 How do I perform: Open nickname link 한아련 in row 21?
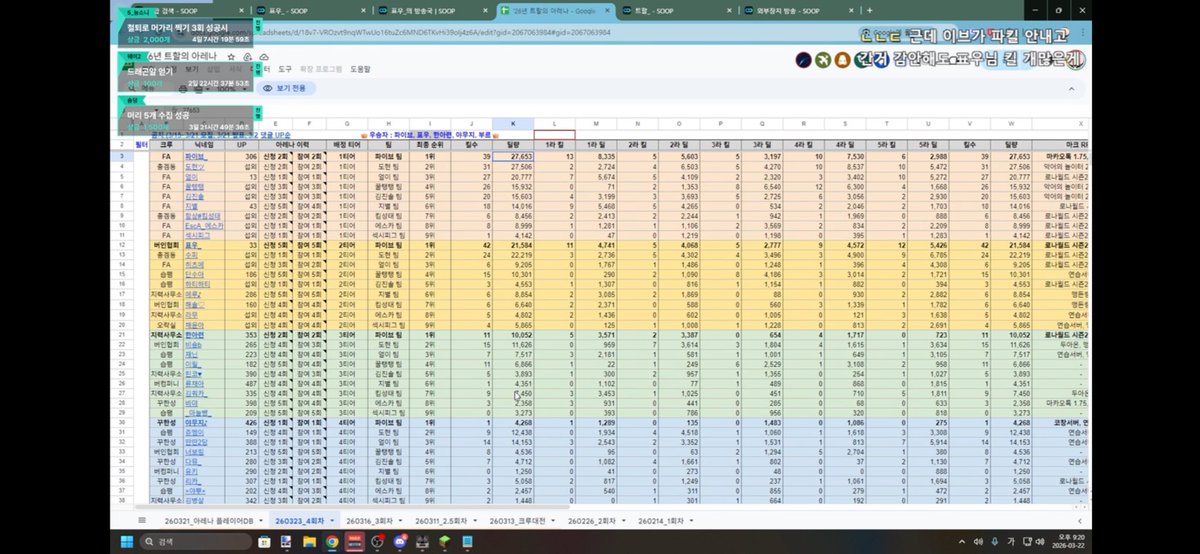(195, 333)
